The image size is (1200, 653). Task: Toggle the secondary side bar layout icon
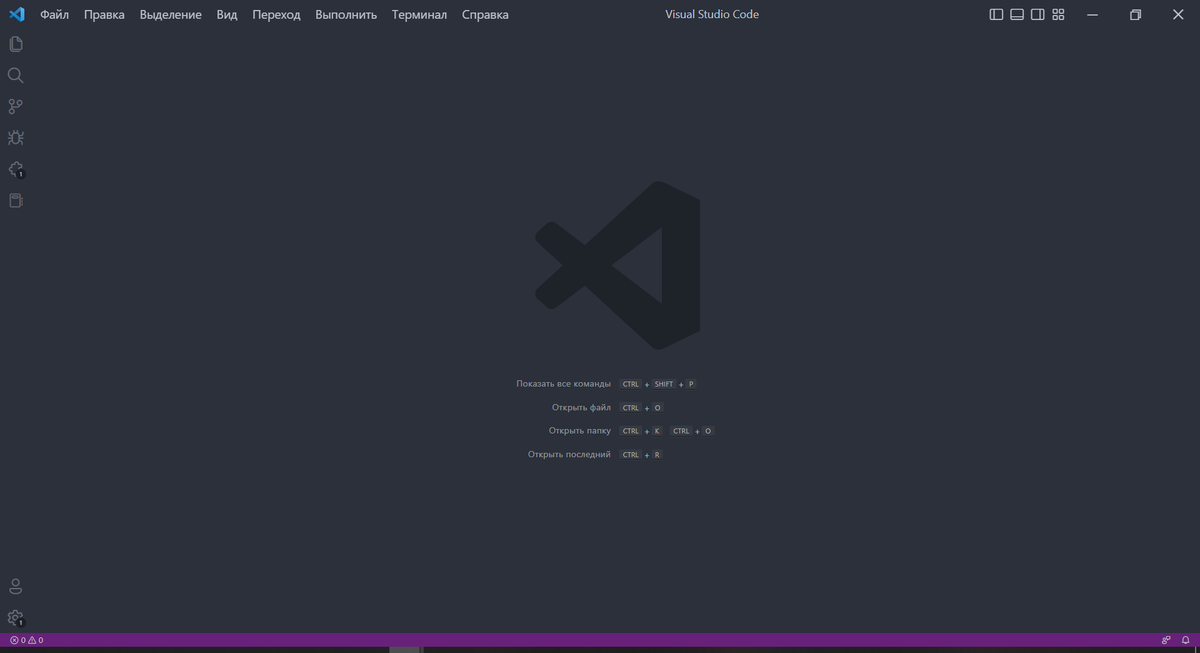(1038, 15)
